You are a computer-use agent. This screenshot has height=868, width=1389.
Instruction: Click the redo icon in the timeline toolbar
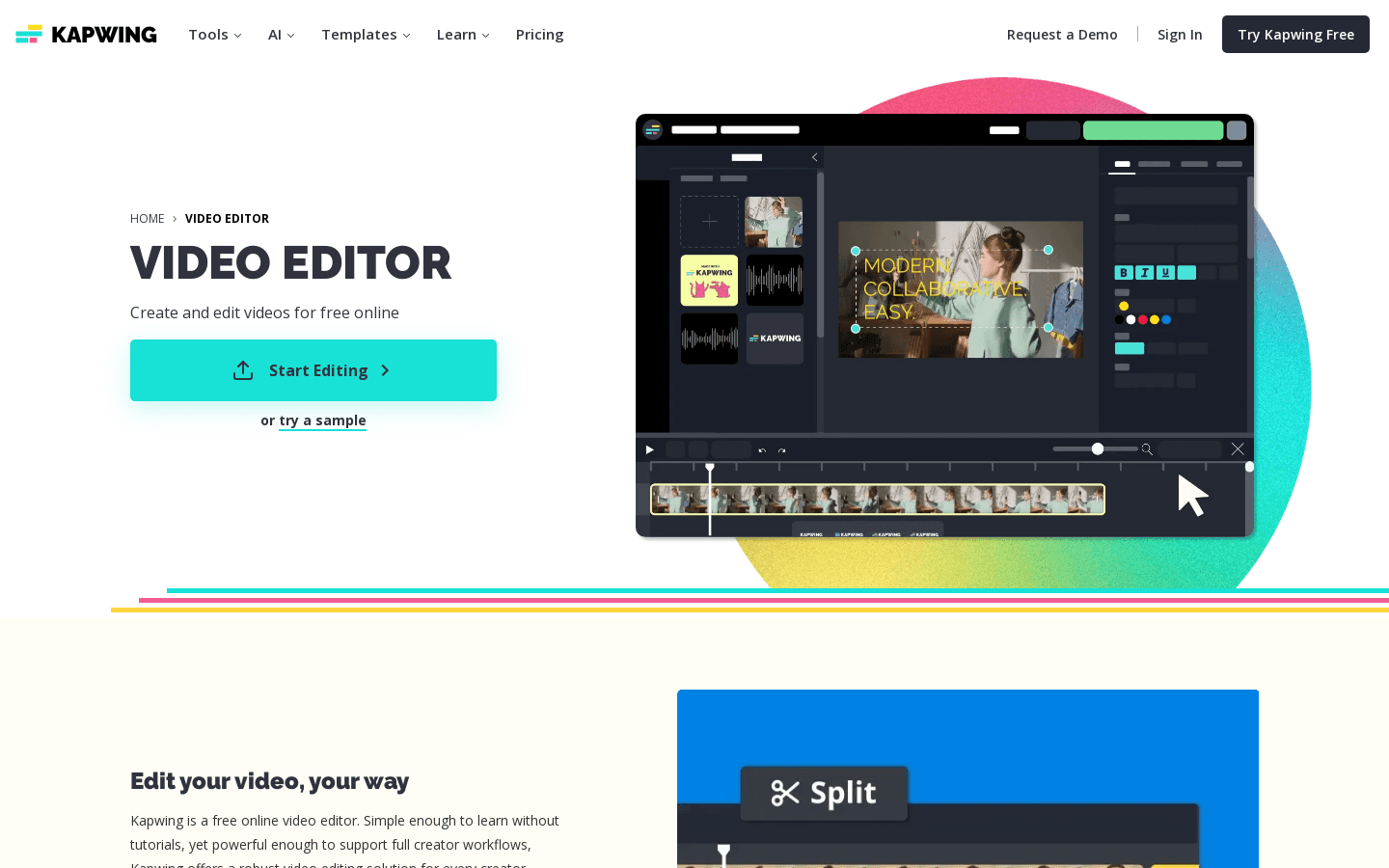(781, 449)
